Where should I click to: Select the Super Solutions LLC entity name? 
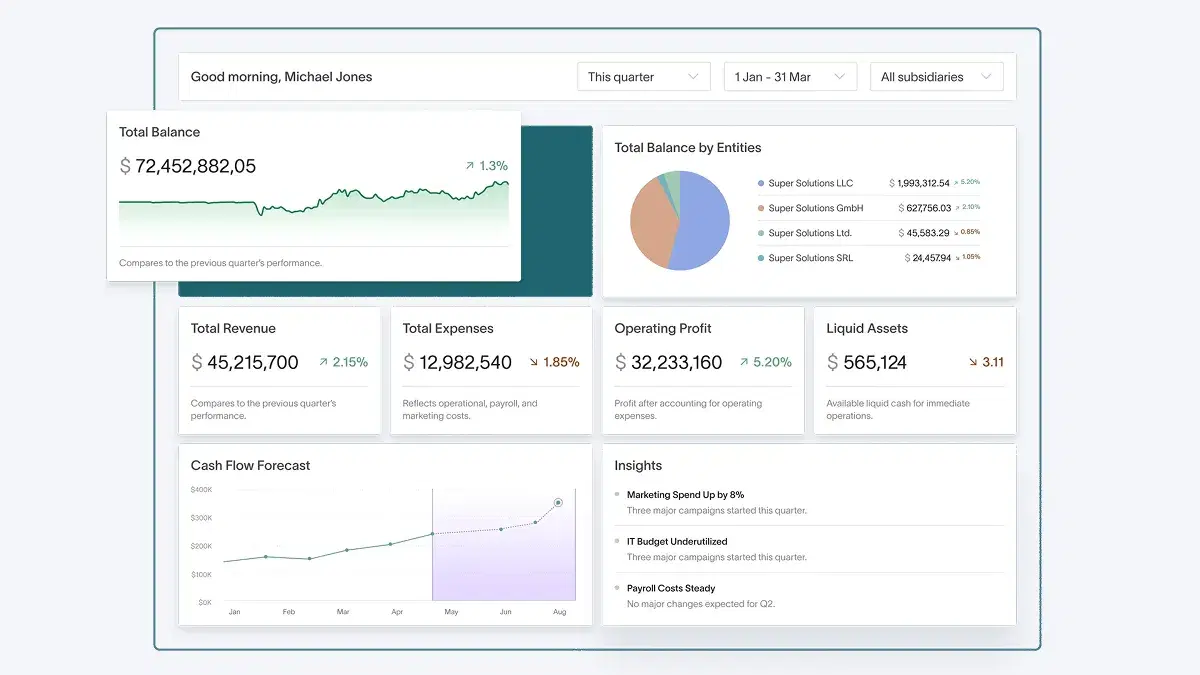point(810,183)
